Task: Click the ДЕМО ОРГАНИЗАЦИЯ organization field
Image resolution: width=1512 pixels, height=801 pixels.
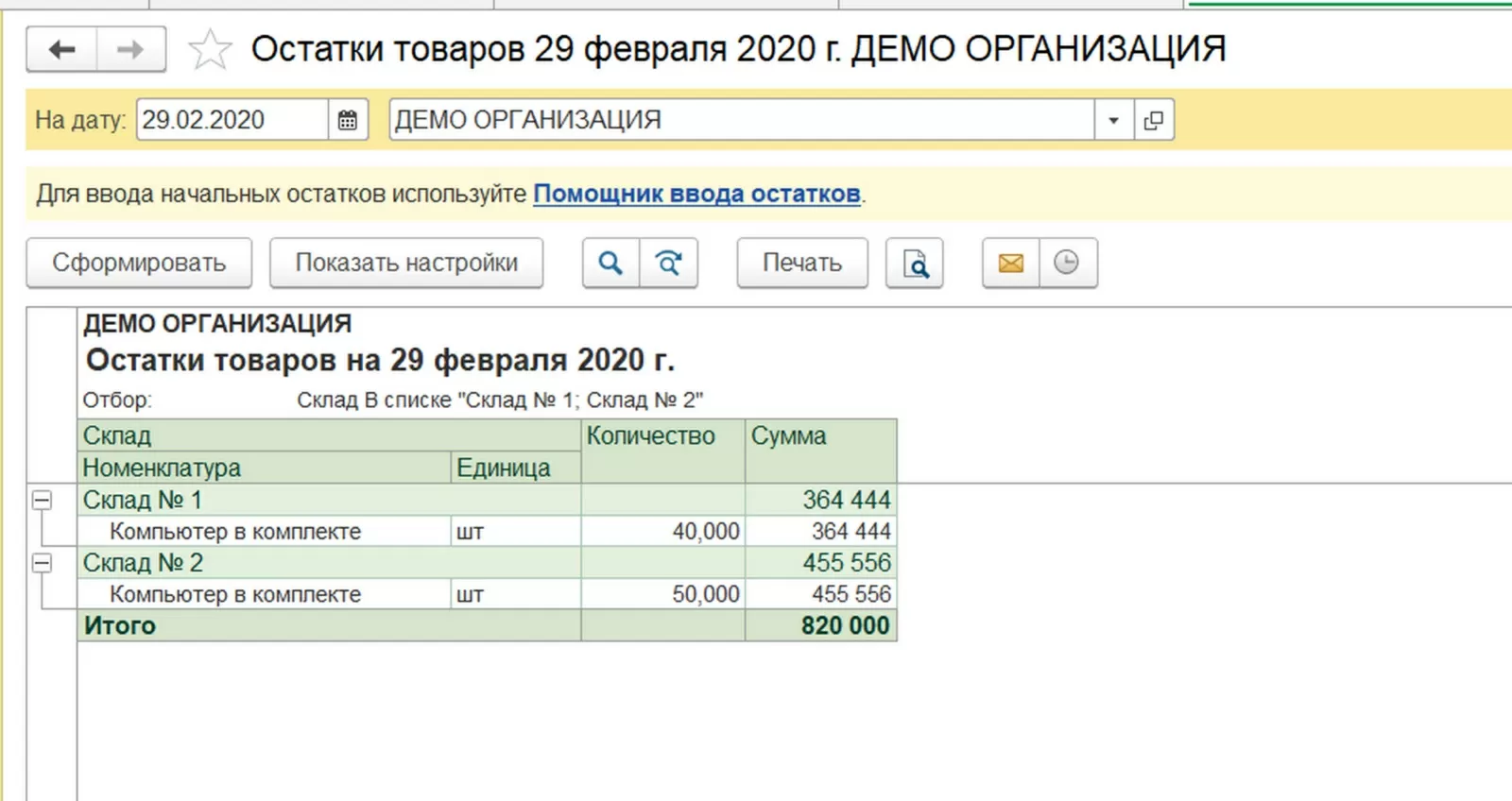Action: pyautogui.click(x=742, y=120)
